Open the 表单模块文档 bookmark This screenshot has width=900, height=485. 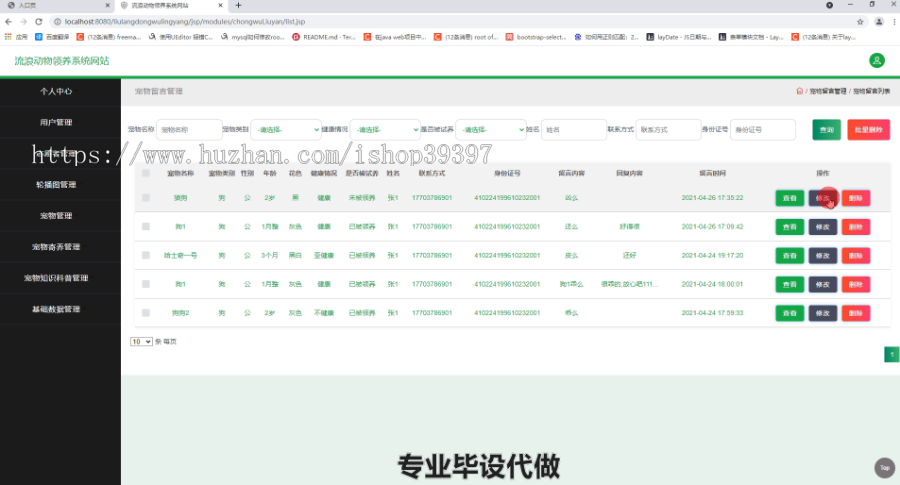pyautogui.click(x=750, y=37)
